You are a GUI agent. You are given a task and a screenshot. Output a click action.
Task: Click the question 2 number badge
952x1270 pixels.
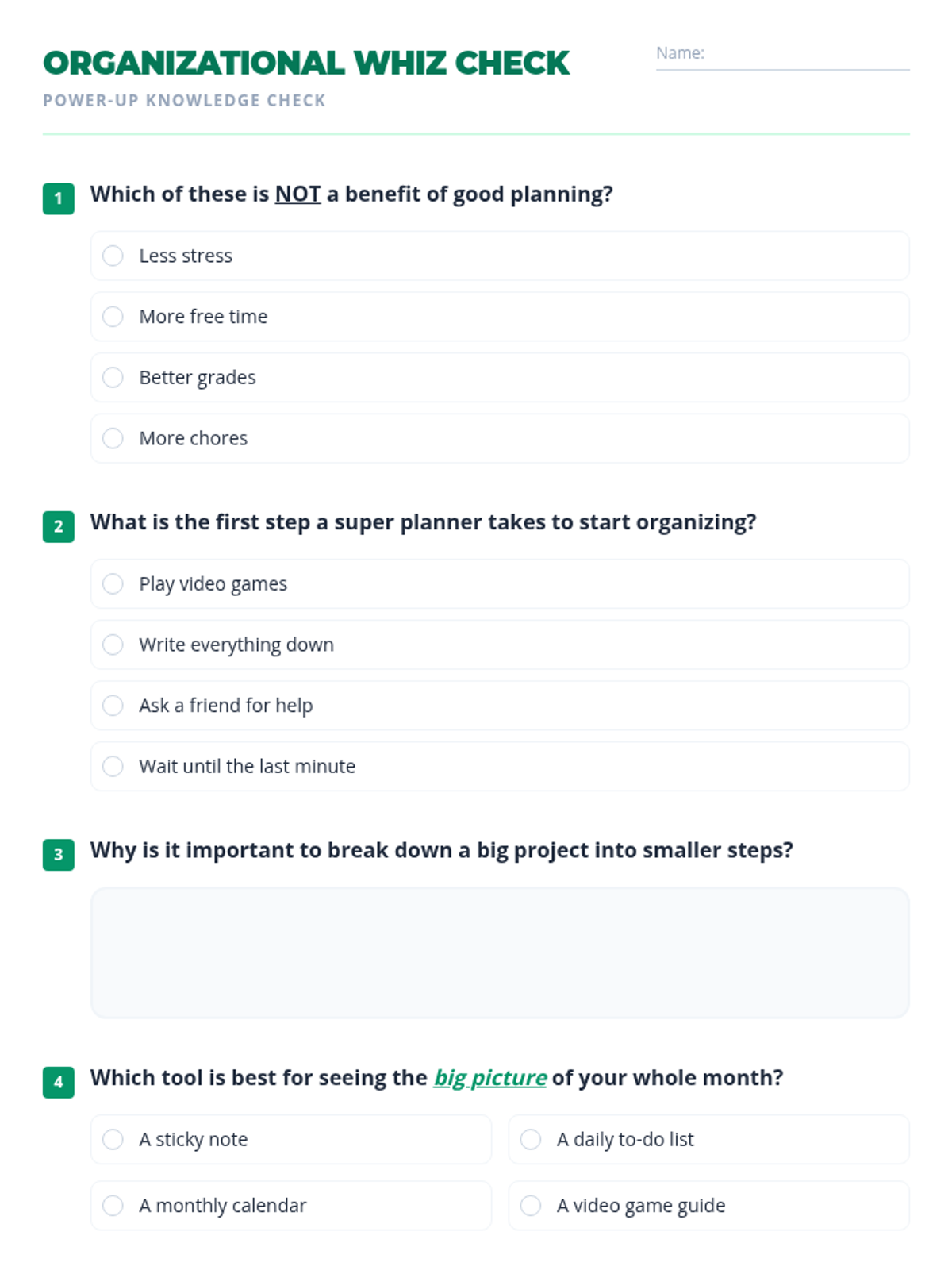pyautogui.click(x=59, y=526)
